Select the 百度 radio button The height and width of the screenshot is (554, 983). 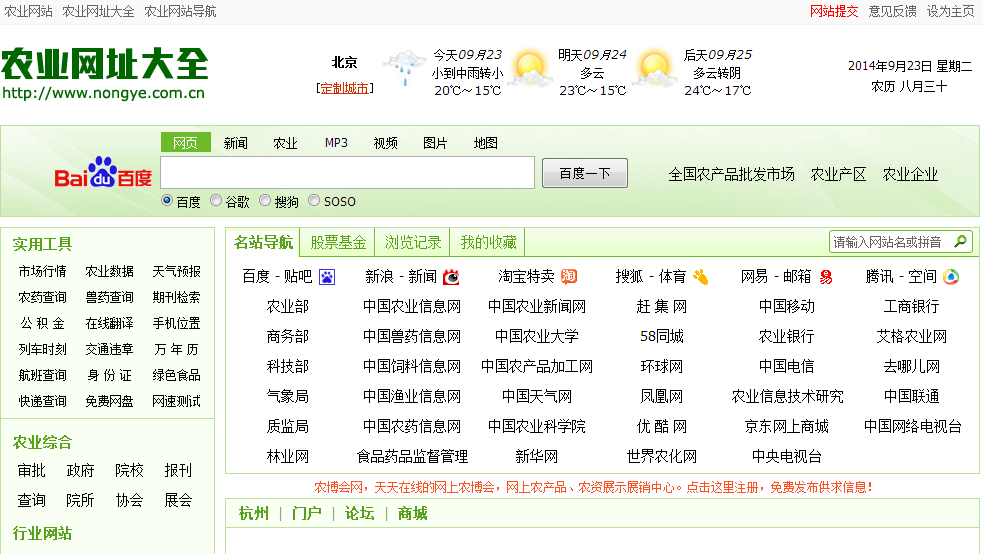[167, 201]
